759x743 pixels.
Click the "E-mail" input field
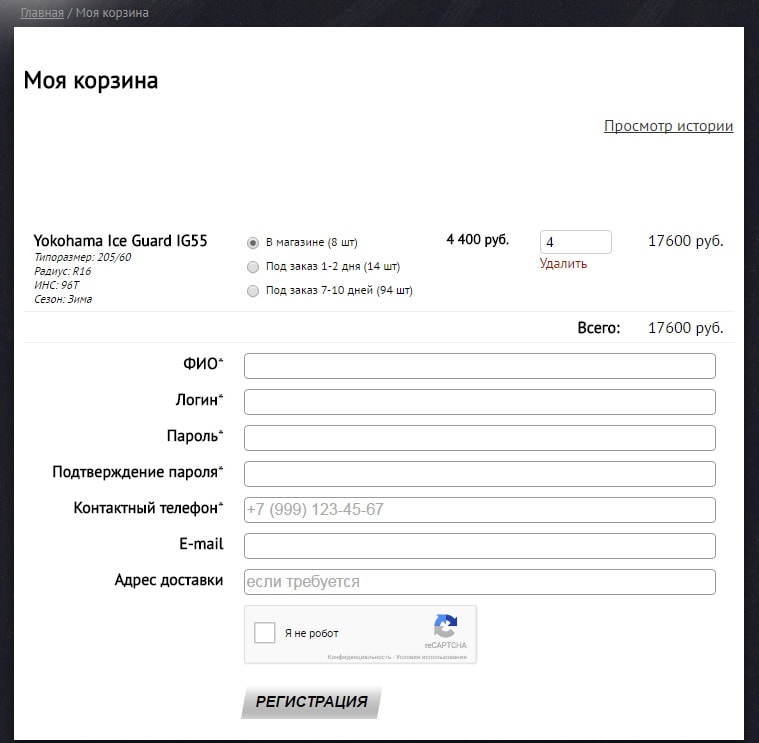[x=479, y=546]
